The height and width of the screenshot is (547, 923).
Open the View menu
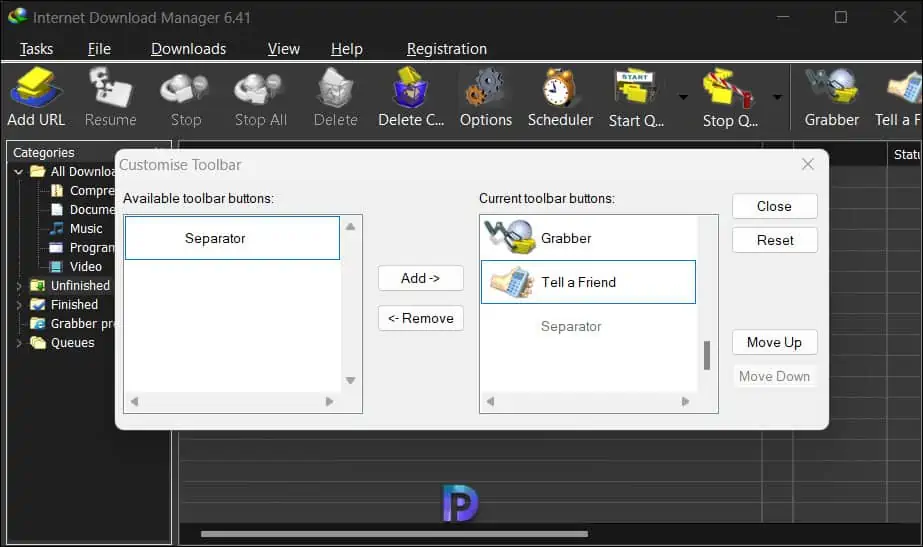tap(284, 49)
